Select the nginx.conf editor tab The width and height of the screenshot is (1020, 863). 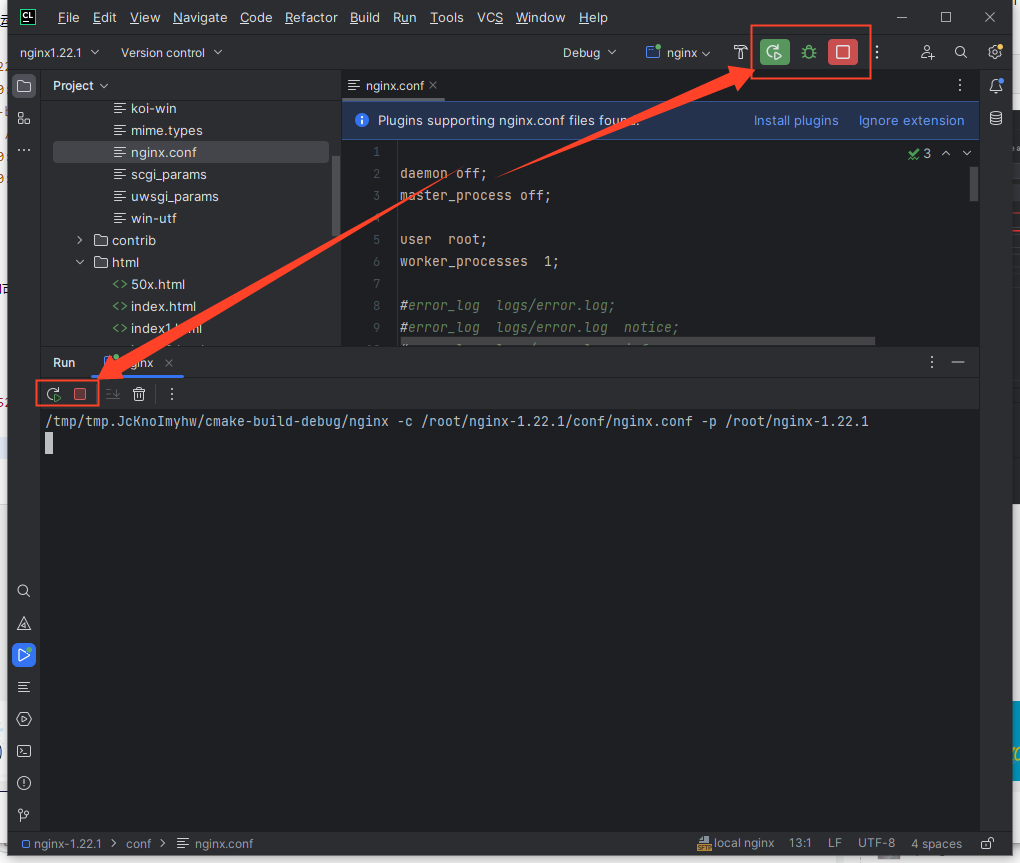click(x=394, y=85)
